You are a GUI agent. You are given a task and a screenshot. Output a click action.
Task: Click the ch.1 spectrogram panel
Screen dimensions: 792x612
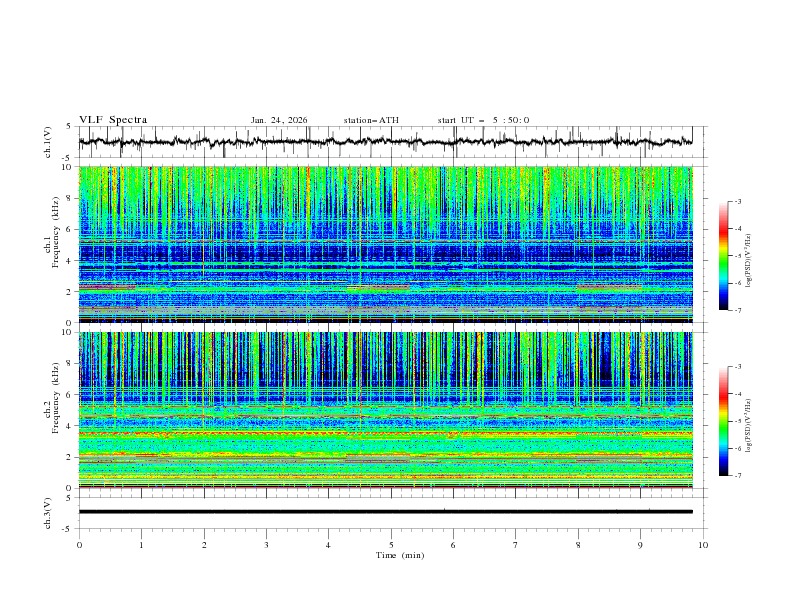point(385,244)
